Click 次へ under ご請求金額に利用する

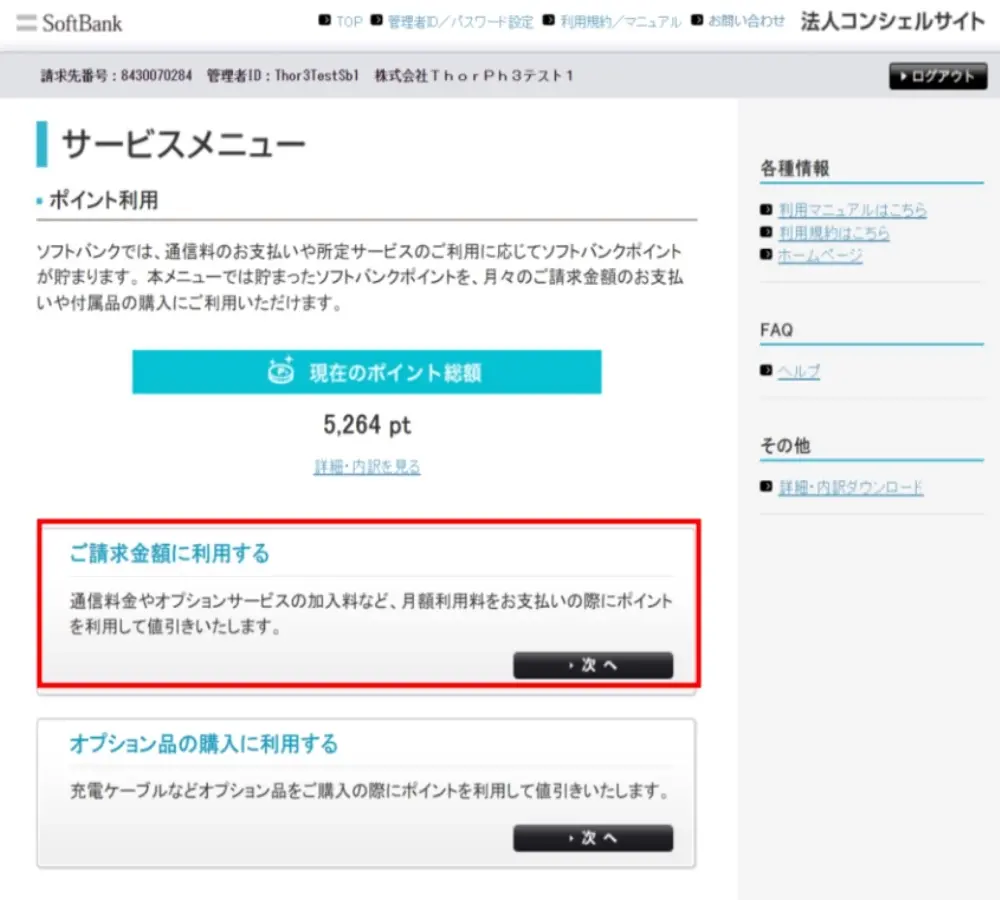(x=593, y=665)
